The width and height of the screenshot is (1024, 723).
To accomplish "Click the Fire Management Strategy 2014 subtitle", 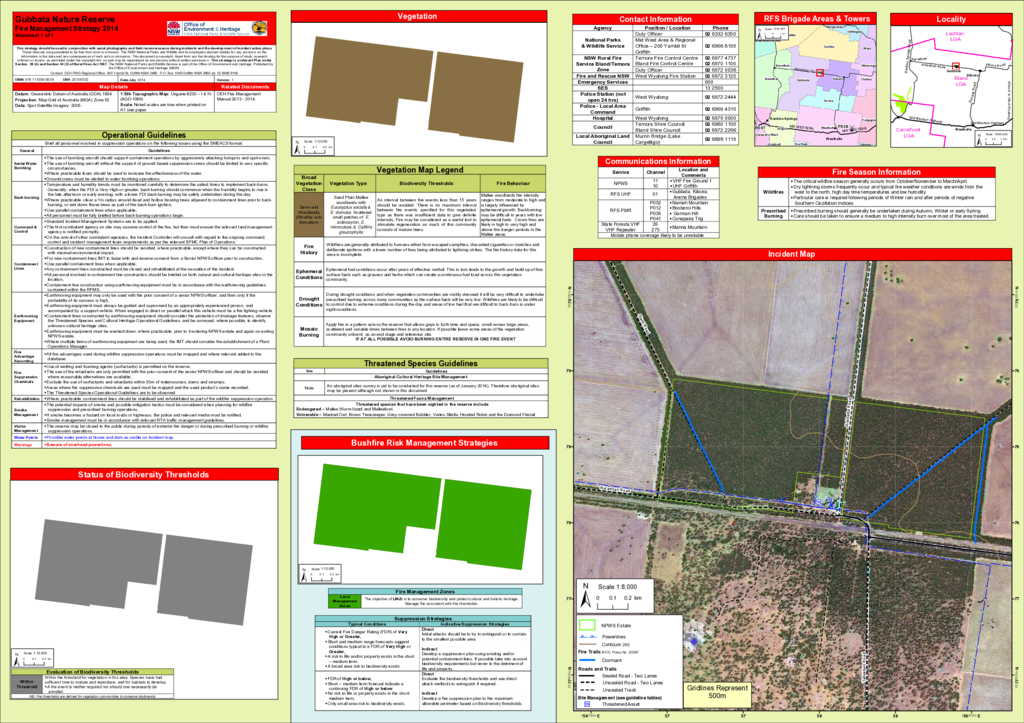I will click(x=67, y=29).
